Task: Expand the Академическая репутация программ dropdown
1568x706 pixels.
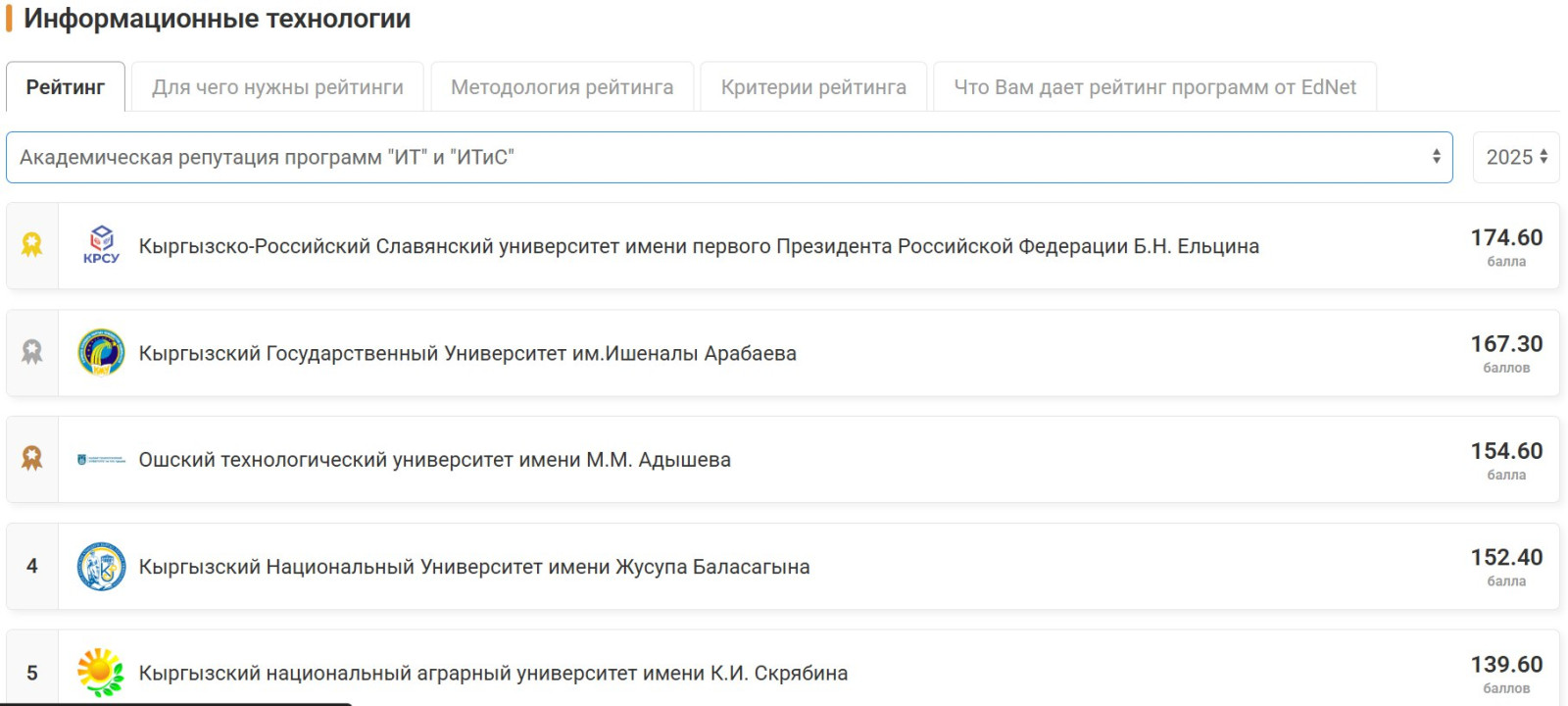Action: pyautogui.click(x=729, y=157)
